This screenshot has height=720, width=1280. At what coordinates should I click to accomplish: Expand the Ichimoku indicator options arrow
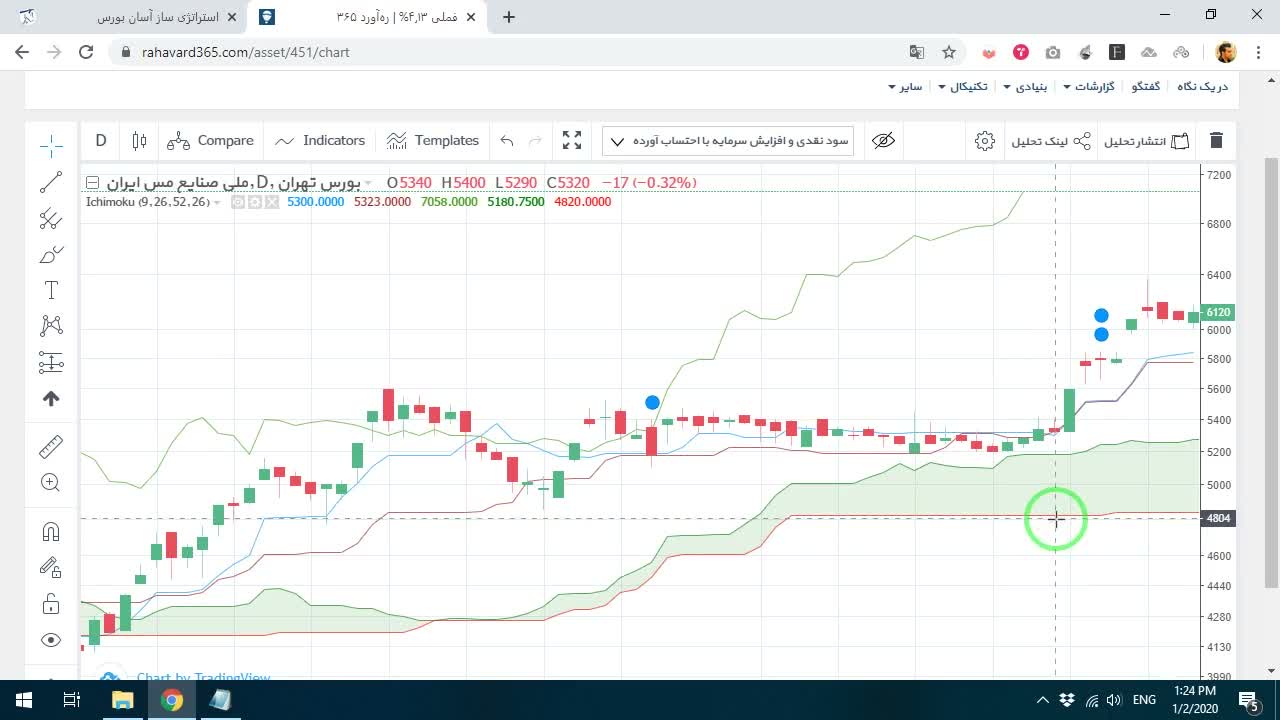coord(217,202)
